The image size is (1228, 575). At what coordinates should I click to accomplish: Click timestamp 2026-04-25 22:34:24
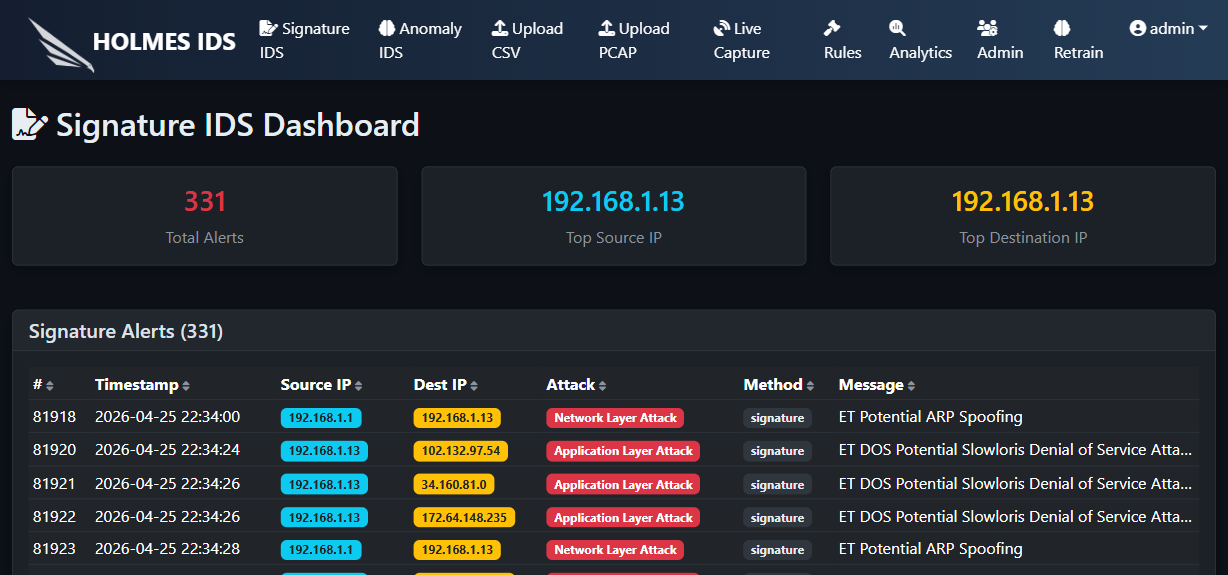coord(167,450)
